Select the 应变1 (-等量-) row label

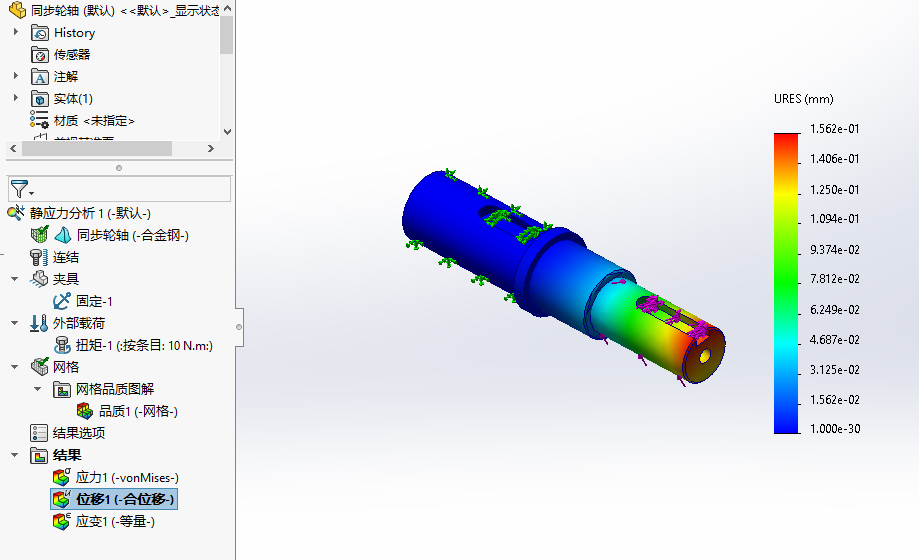115,521
